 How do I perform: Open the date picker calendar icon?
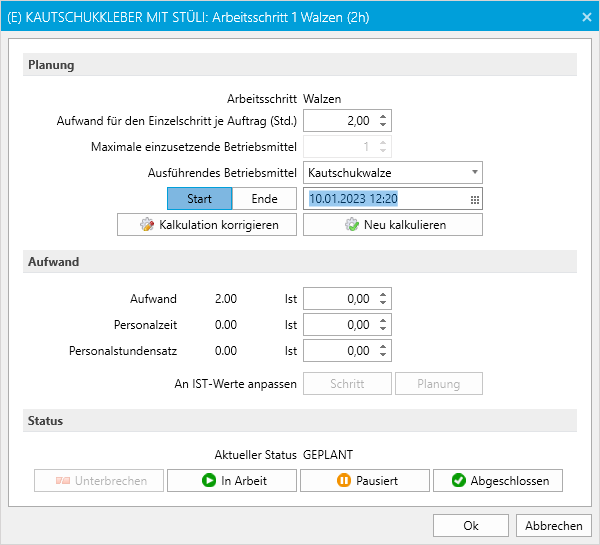(474, 200)
